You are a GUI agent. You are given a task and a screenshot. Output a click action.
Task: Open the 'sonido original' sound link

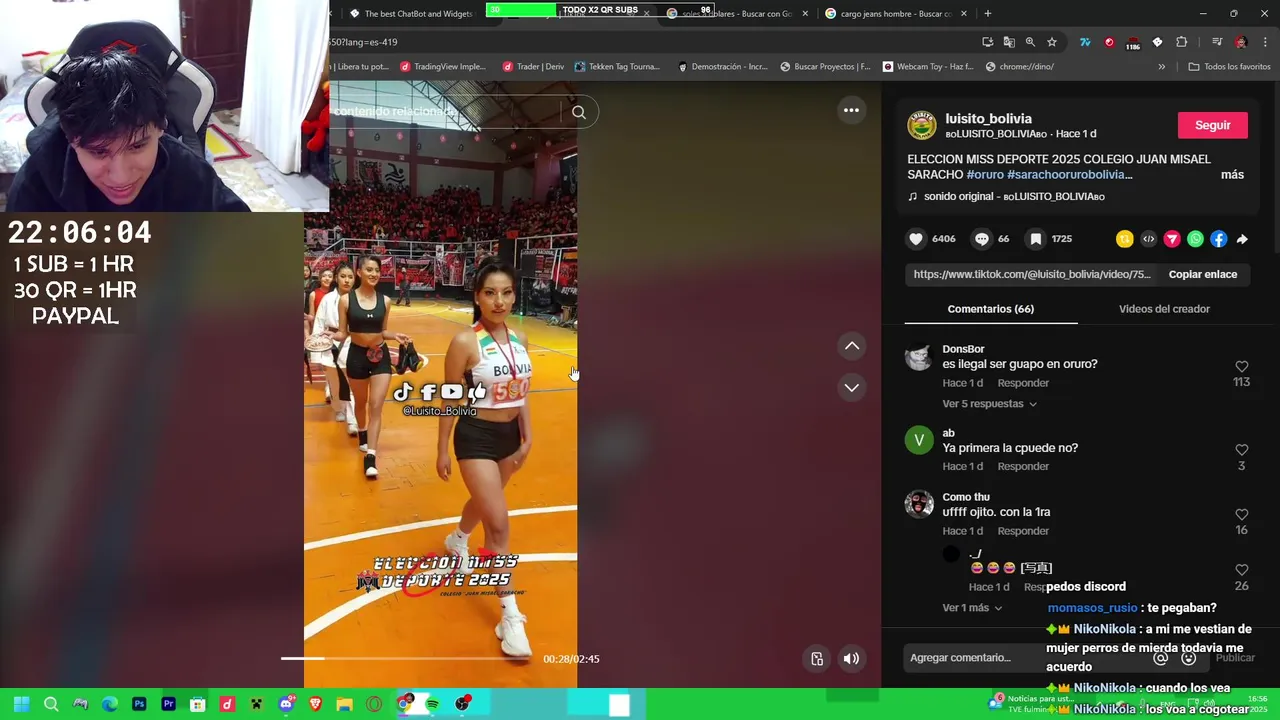pos(1014,197)
